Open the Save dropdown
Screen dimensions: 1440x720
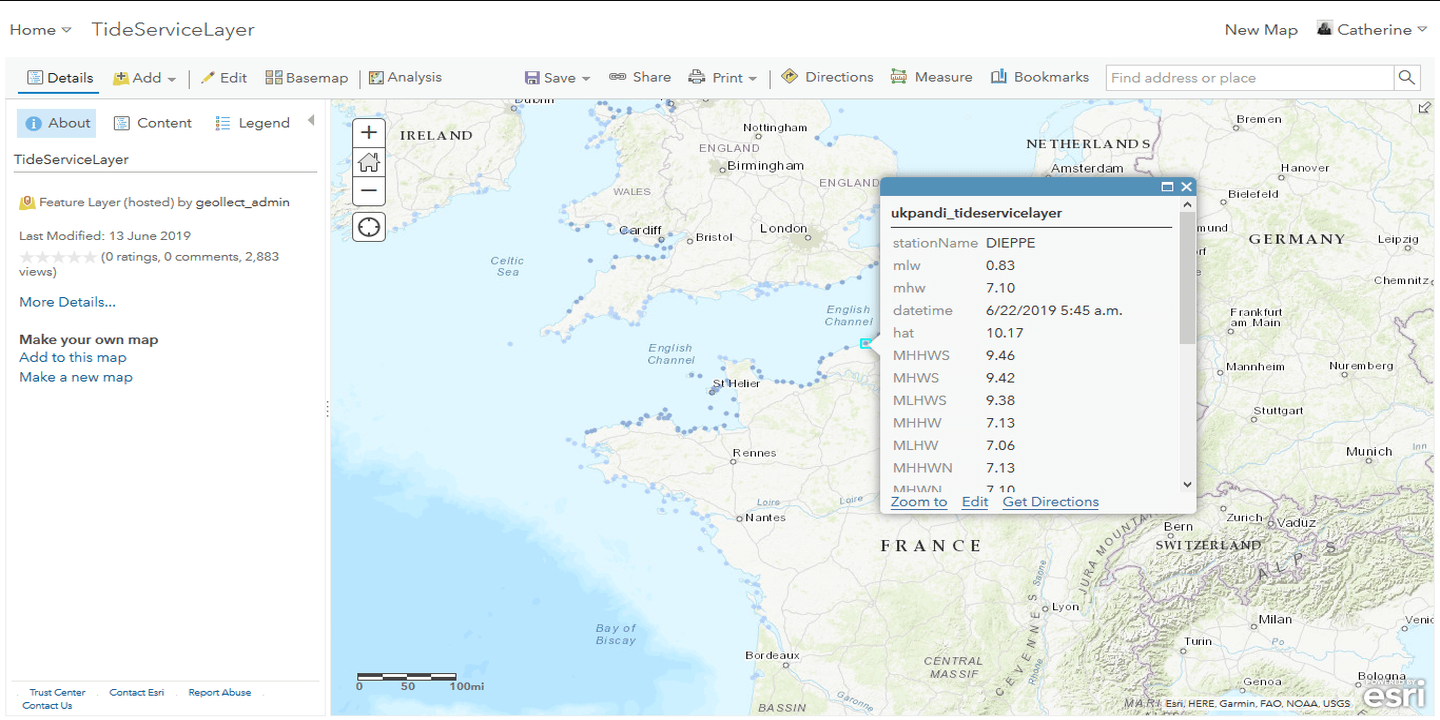coord(558,78)
